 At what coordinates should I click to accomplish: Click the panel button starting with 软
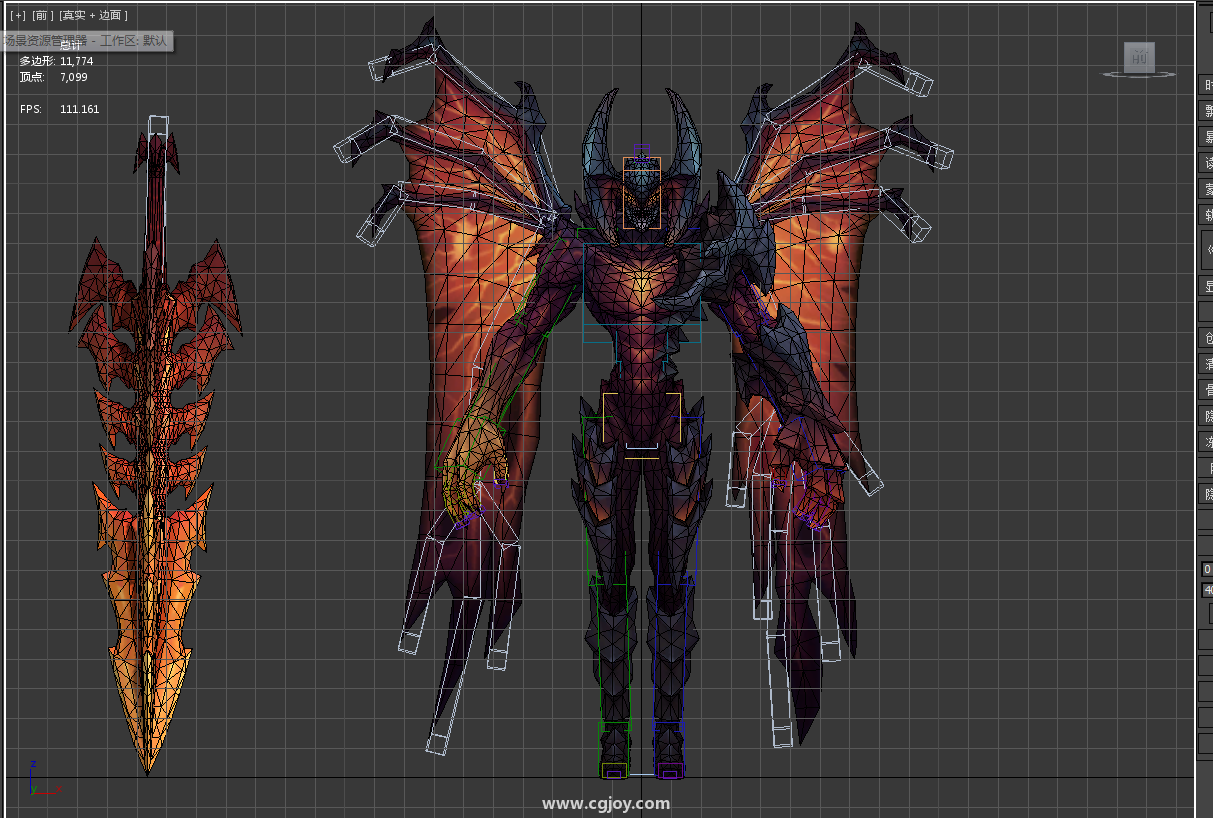tap(1207, 215)
